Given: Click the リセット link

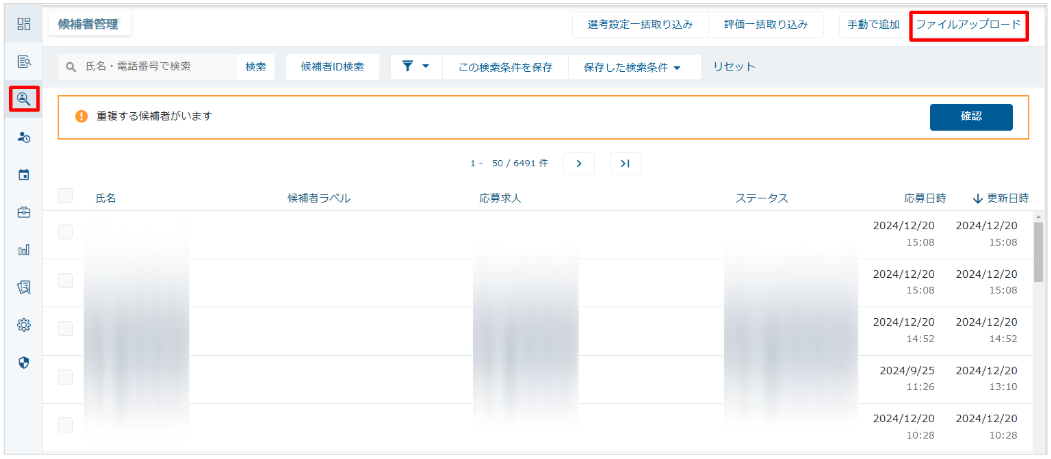Looking at the screenshot, I should (x=734, y=67).
